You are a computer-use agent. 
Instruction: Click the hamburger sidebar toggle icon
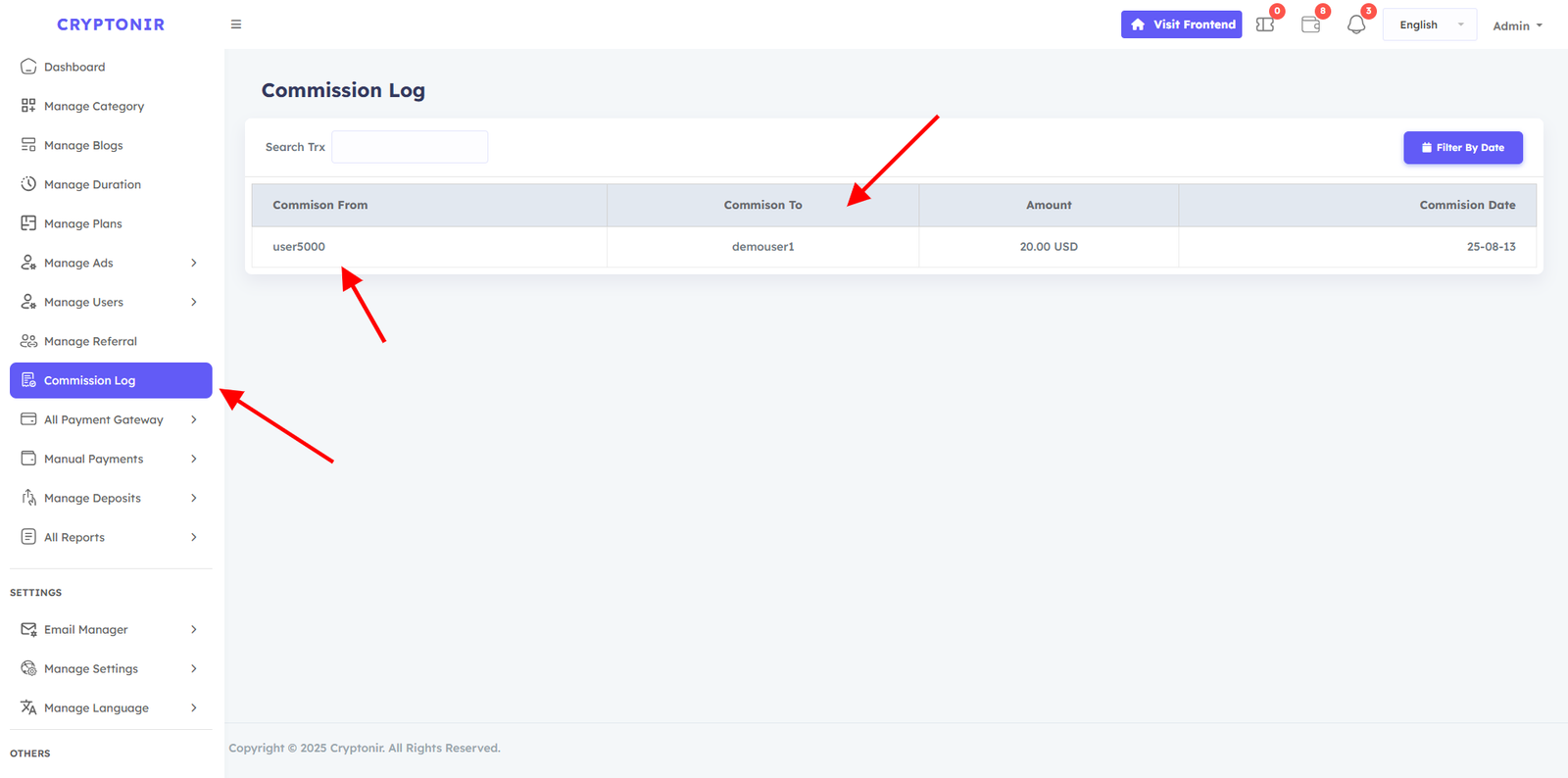click(x=236, y=24)
